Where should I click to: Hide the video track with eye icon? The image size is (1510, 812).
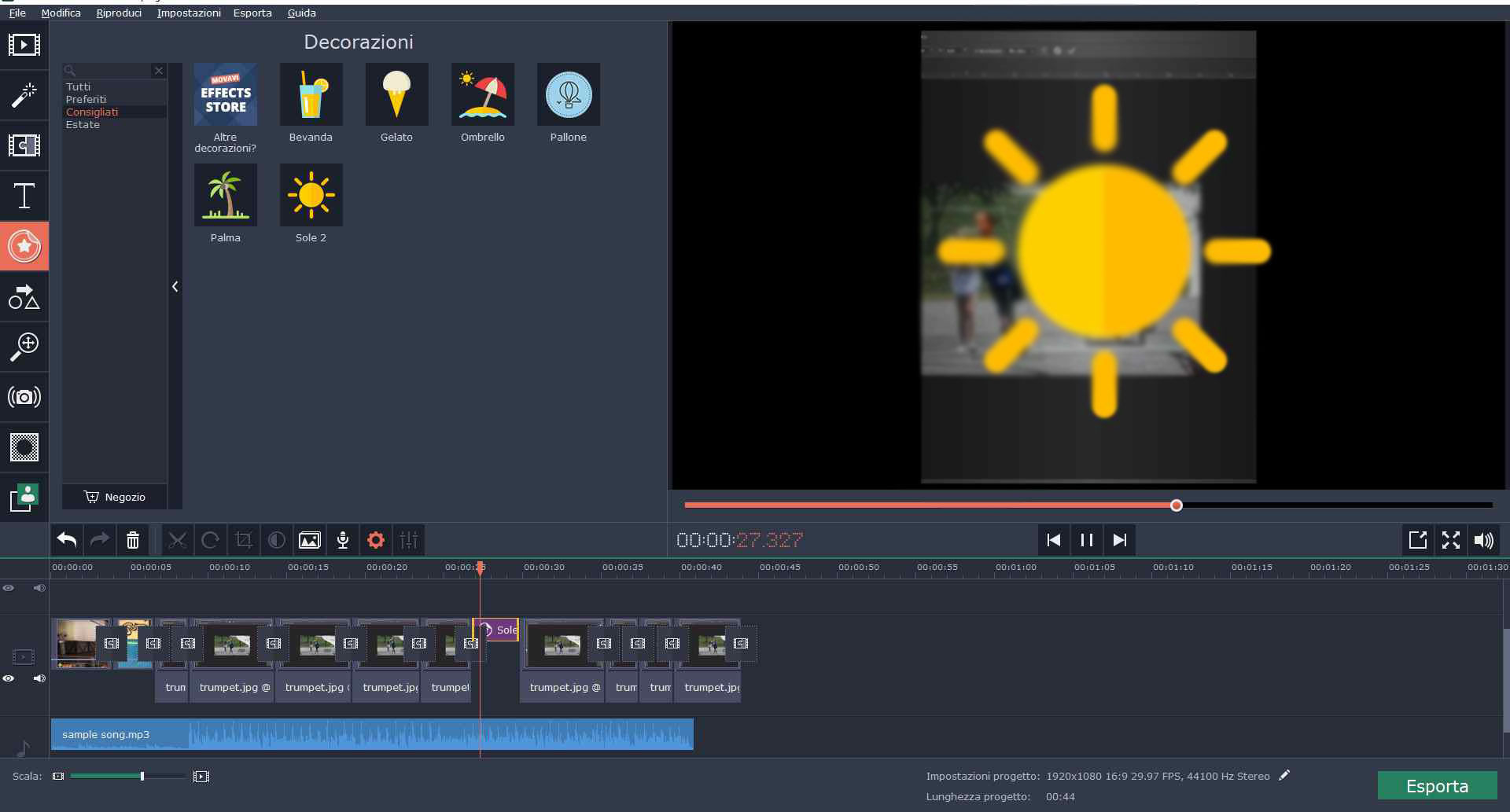pyautogui.click(x=9, y=678)
